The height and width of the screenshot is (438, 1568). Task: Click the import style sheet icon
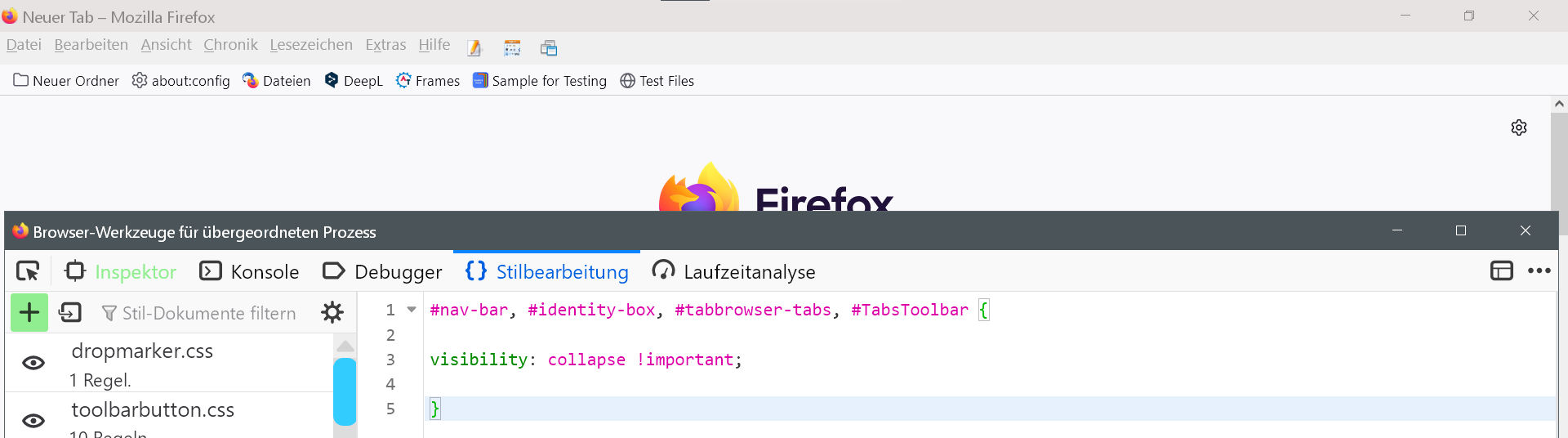coord(70,312)
